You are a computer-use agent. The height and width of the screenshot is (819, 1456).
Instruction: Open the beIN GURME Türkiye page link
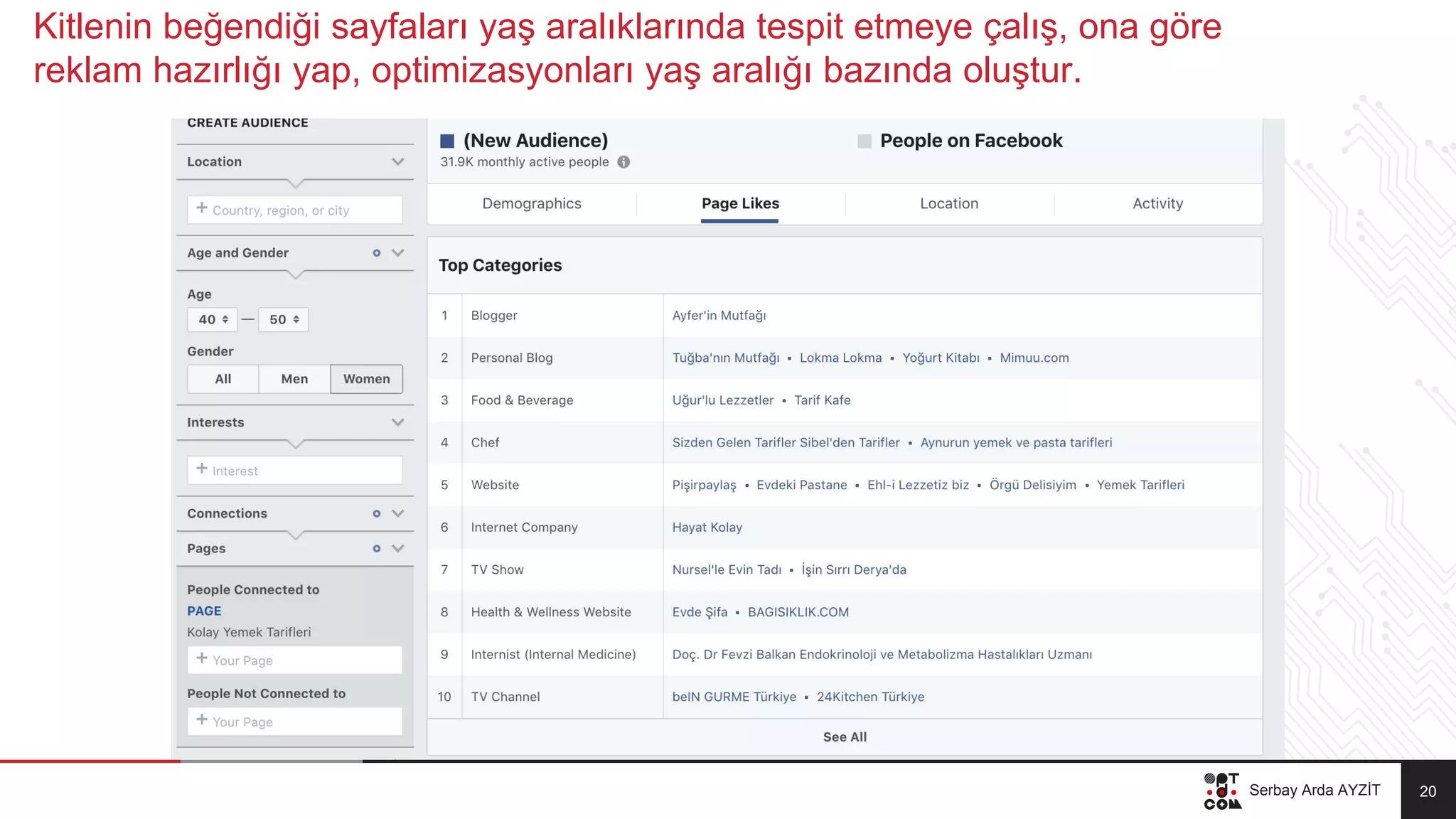click(x=734, y=697)
